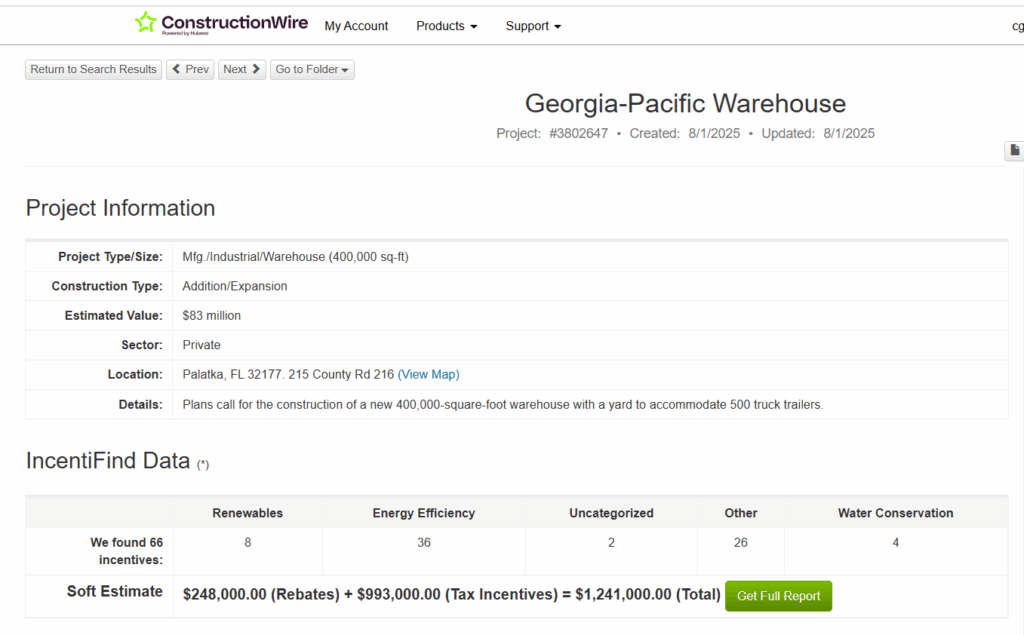The width and height of the screenshot is (1024, 635).
Task: Click the Addition/Expansion value
Action: [234, 286]
